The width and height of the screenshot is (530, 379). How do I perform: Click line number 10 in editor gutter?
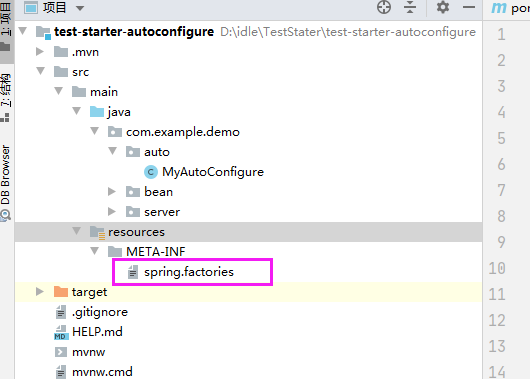tap(497, 268)
